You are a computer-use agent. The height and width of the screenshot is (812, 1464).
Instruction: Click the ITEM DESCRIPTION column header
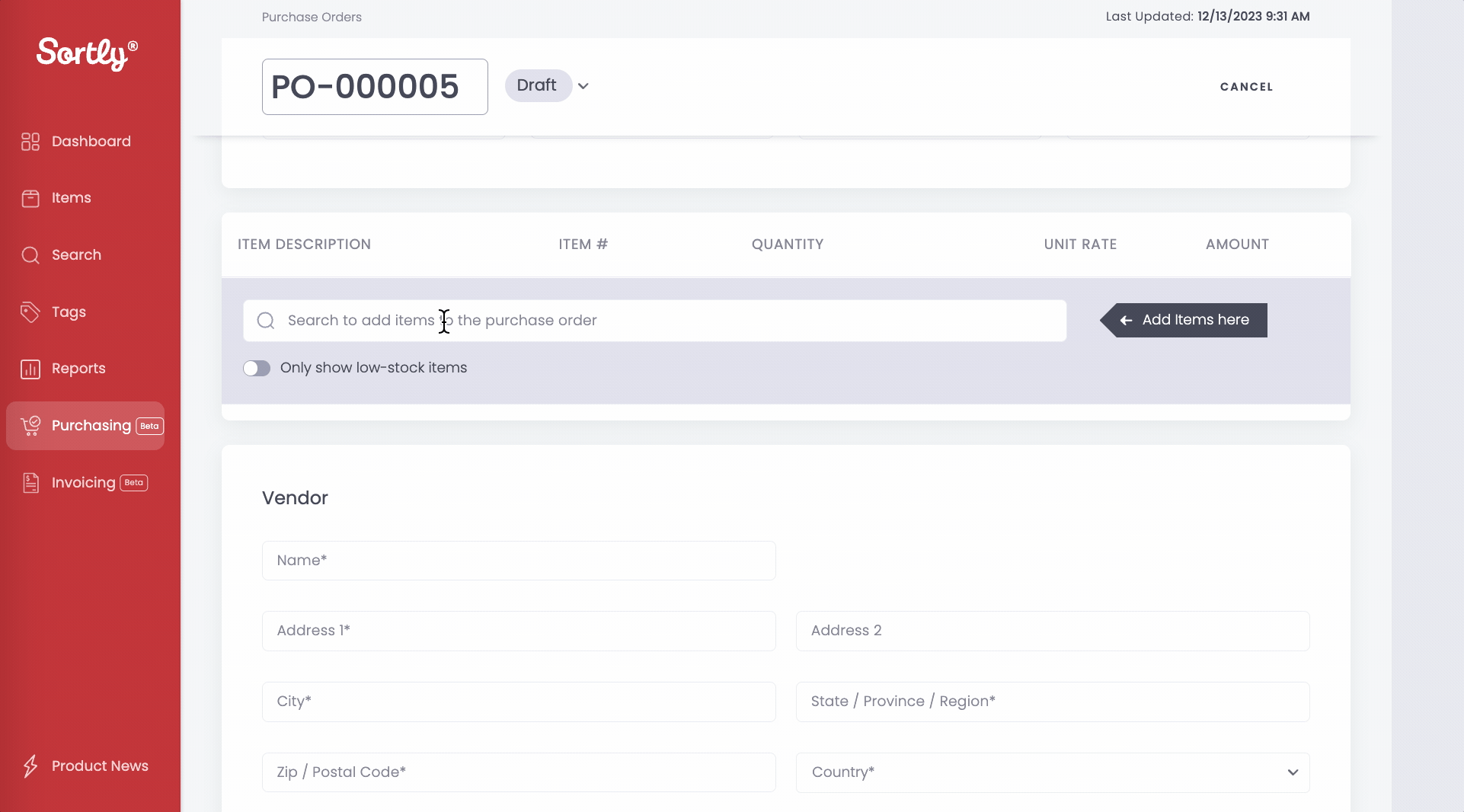coord(304,245)
